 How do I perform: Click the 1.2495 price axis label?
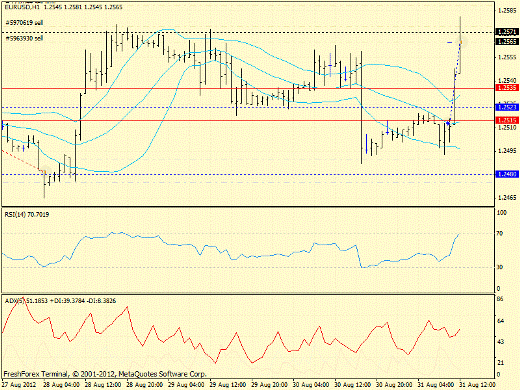pos(507,151)
